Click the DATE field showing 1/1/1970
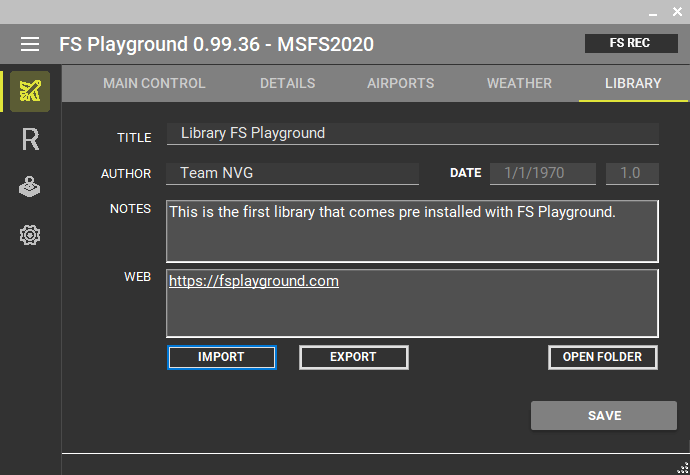 (543, 173)
